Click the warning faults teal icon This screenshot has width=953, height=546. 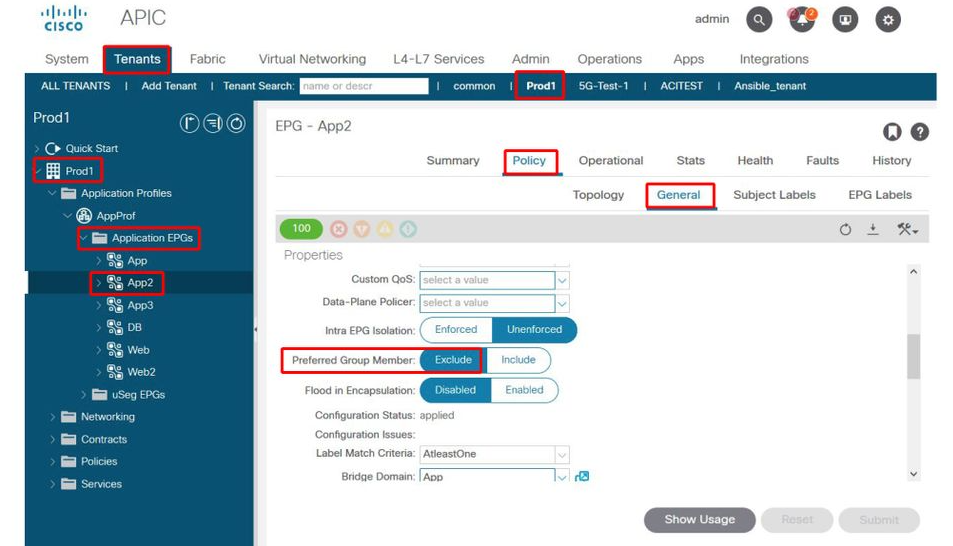tap(408, 229)
